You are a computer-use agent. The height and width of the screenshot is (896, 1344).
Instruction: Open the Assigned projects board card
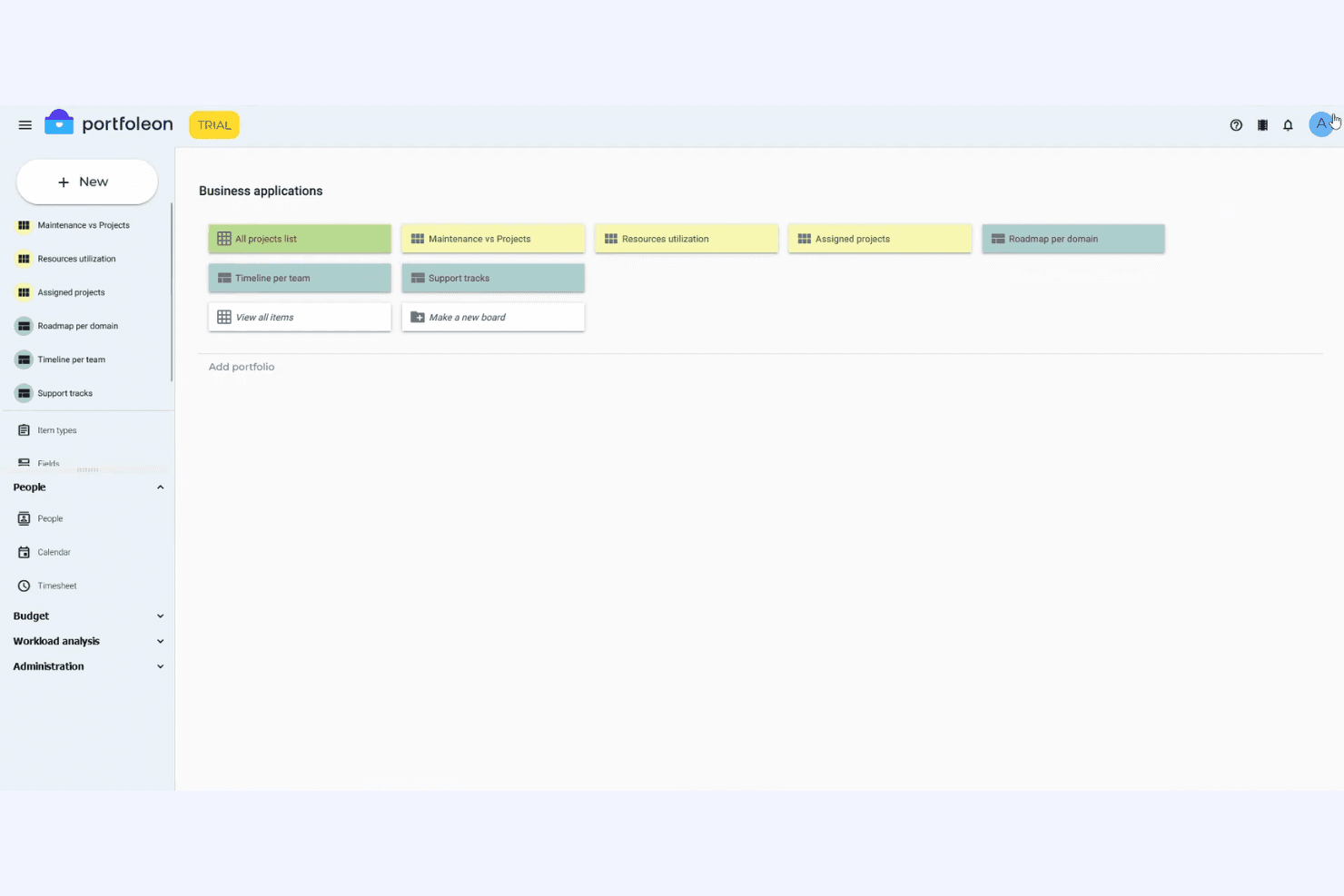(880, 239)
